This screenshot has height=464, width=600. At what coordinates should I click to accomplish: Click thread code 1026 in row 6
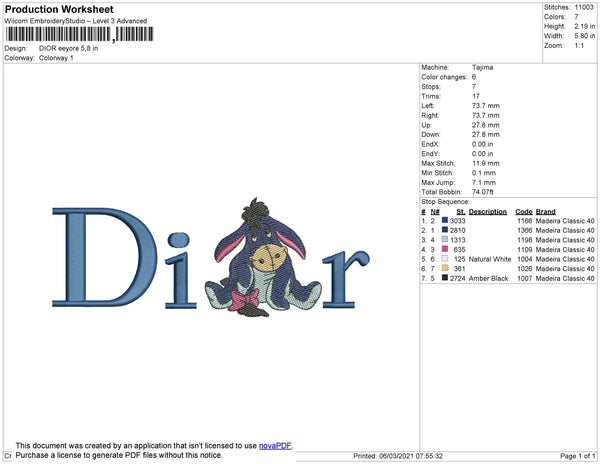click(x=525, y=269)
